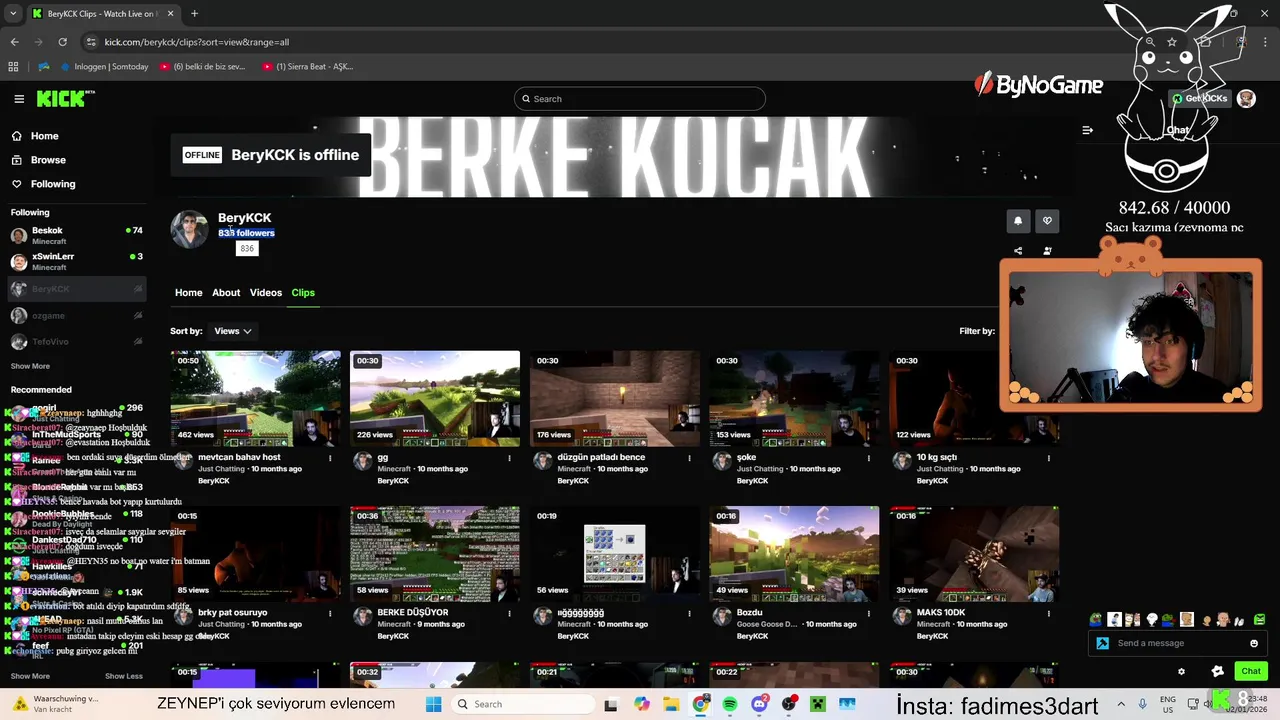Play the 'şoke' clip thumbnail

794,398
